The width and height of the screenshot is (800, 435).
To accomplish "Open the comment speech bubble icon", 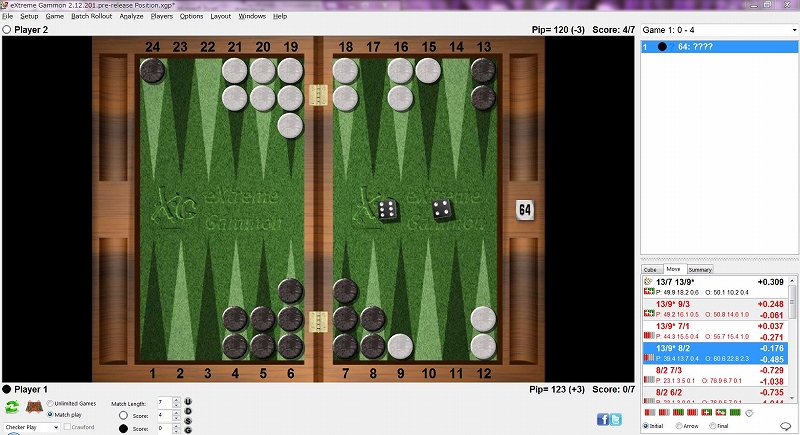I will coord(785,426).
